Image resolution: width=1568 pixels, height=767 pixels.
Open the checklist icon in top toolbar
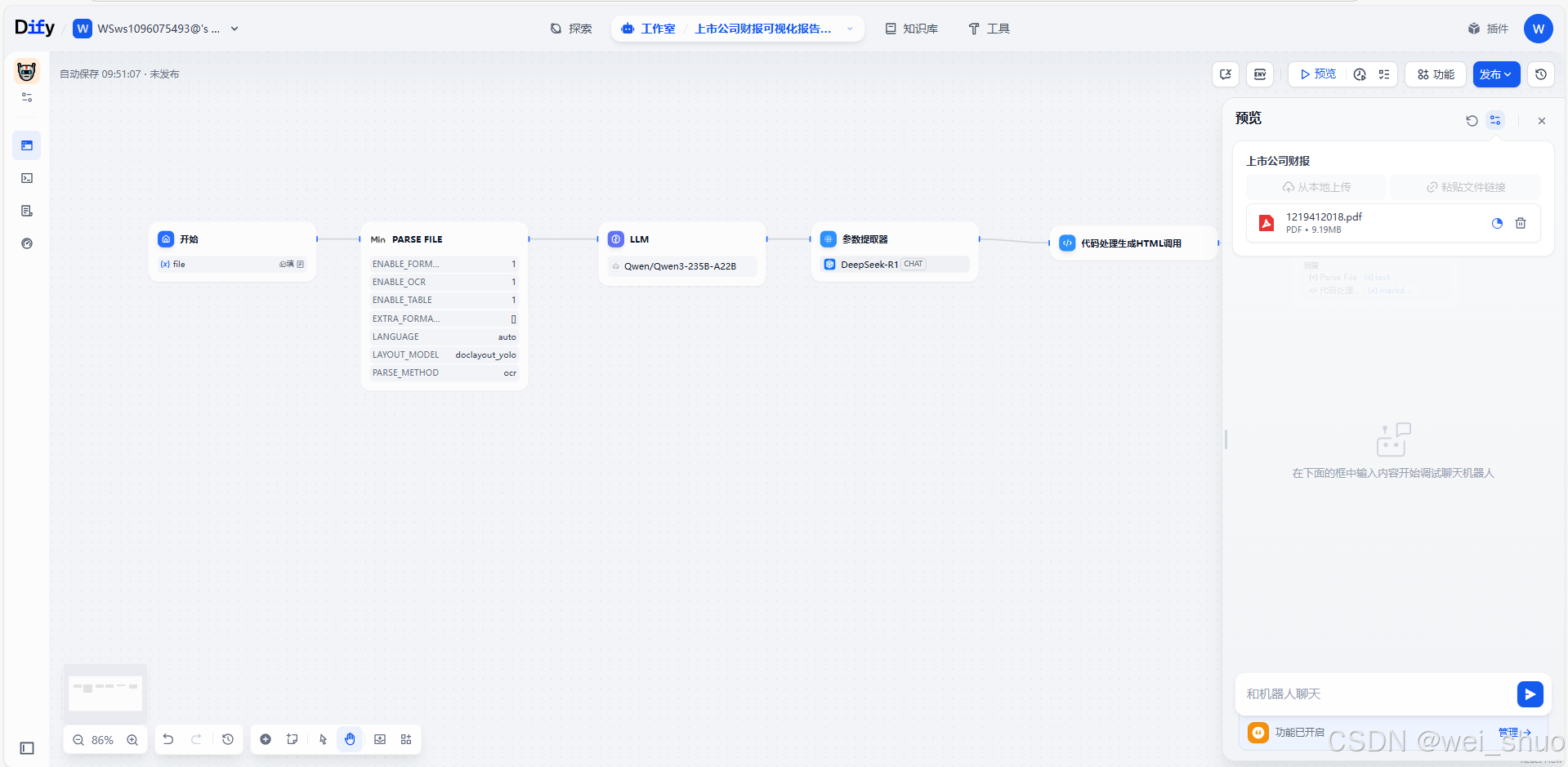click(x=1384, y=74)
